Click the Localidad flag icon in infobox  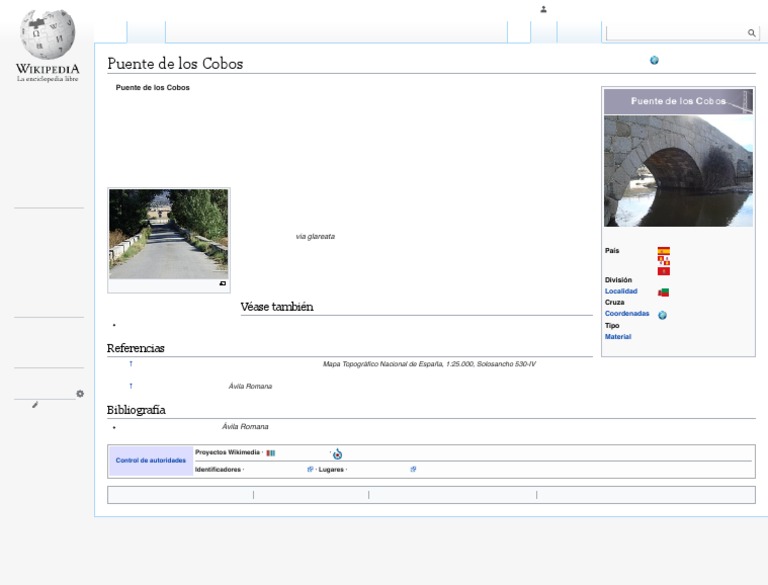coord(663,292)
